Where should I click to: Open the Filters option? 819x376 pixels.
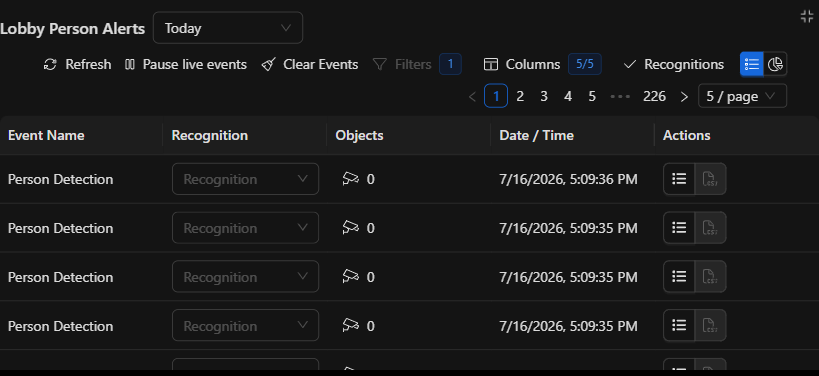click(402, 65)
